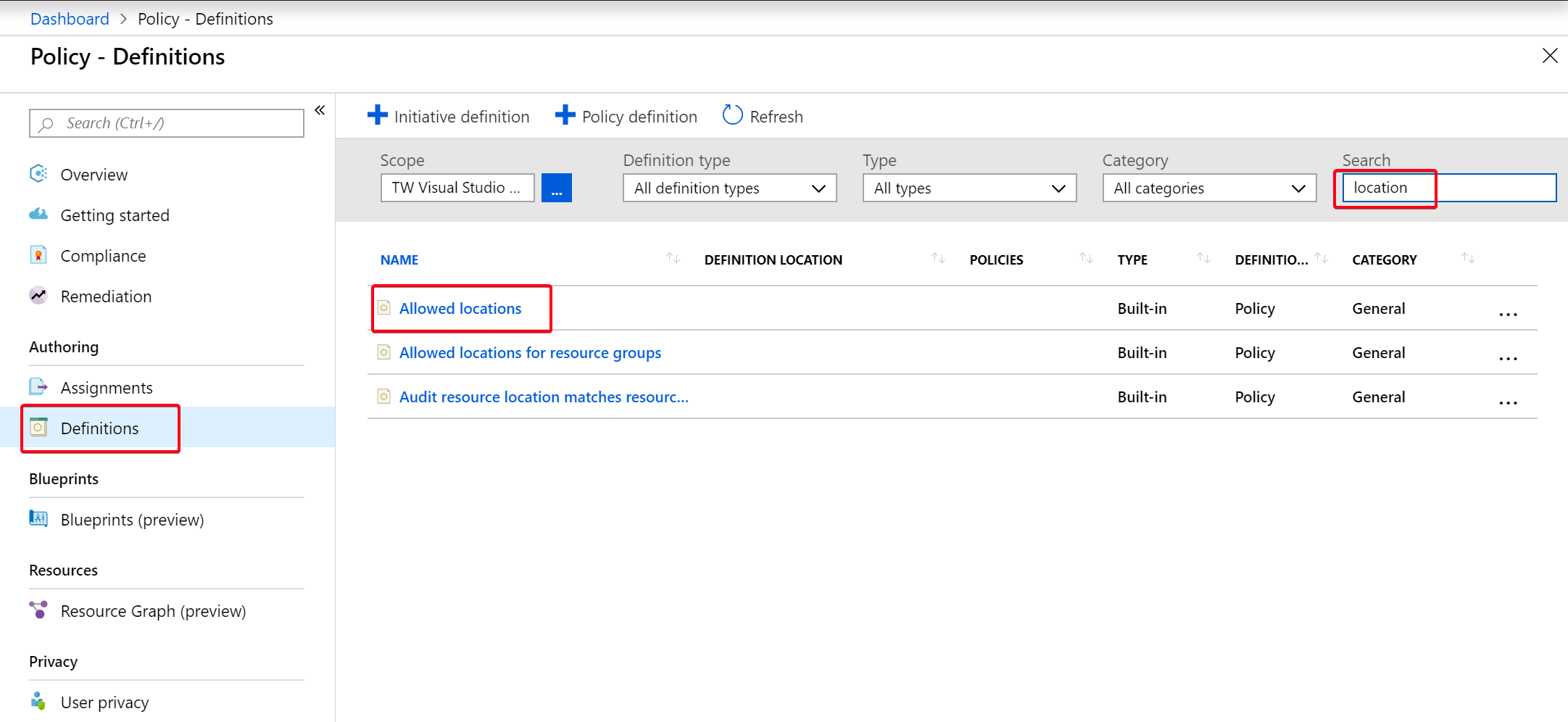
Task: Click the Resource Graph (preview) icon
Action: click(38, 610)
